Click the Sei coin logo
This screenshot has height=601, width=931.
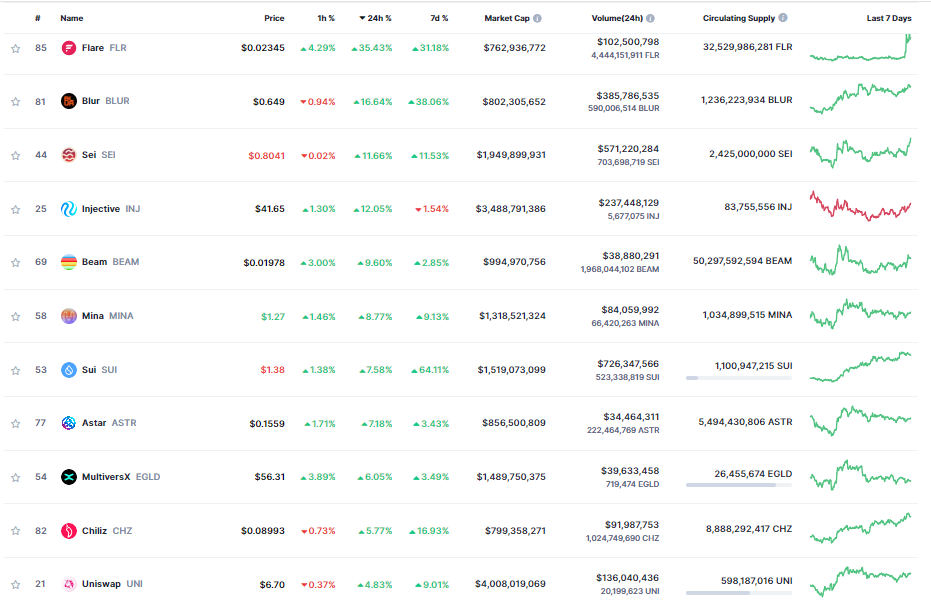(x=69, y=154)
